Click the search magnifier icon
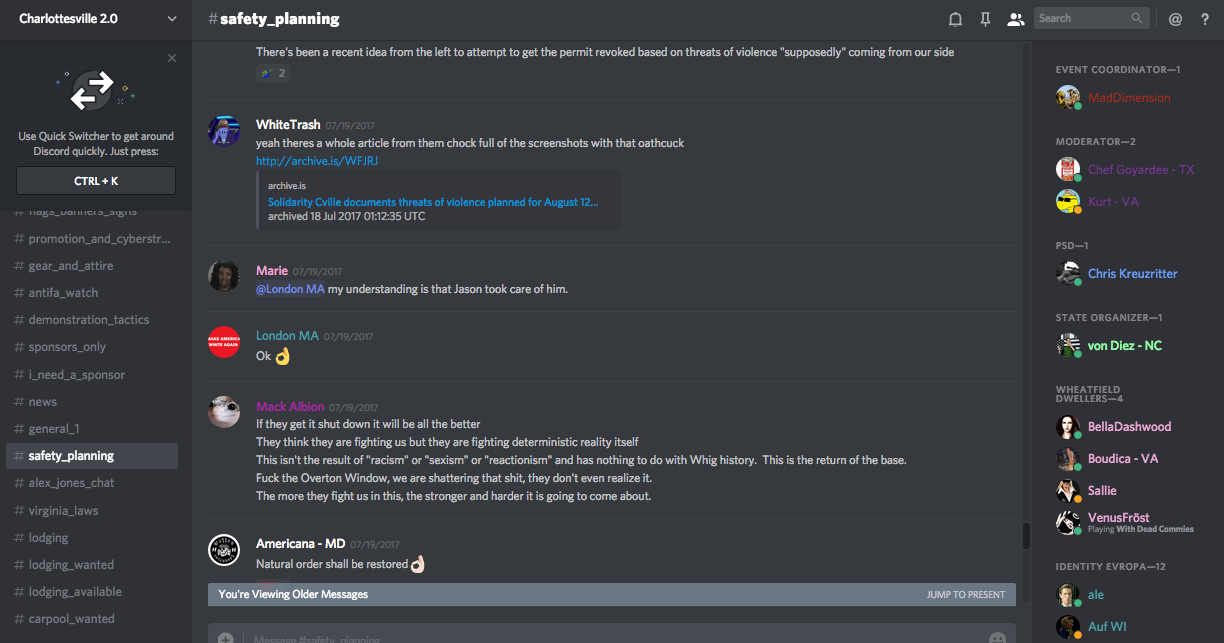This screenshot has width=1224, height=643. coord(1137,18)
